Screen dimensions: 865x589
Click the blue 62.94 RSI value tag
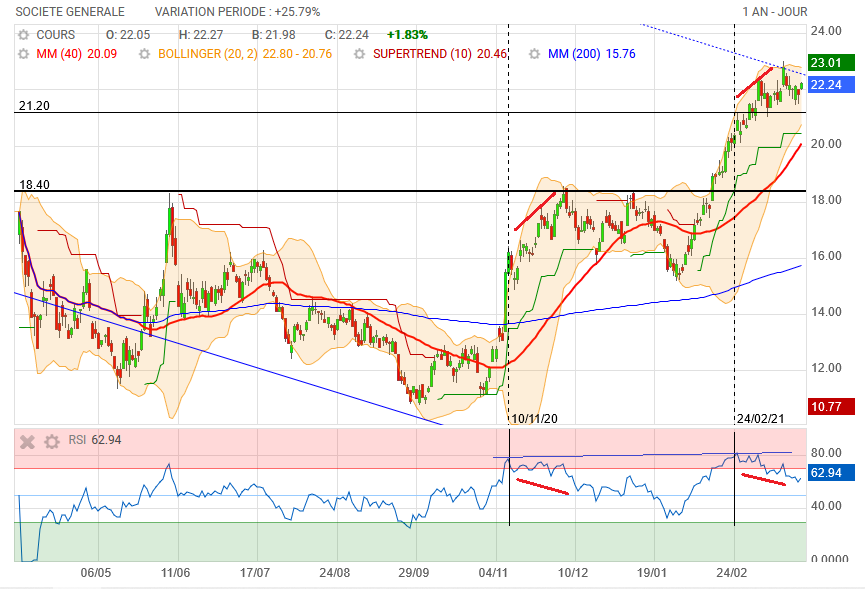[831, 473]
